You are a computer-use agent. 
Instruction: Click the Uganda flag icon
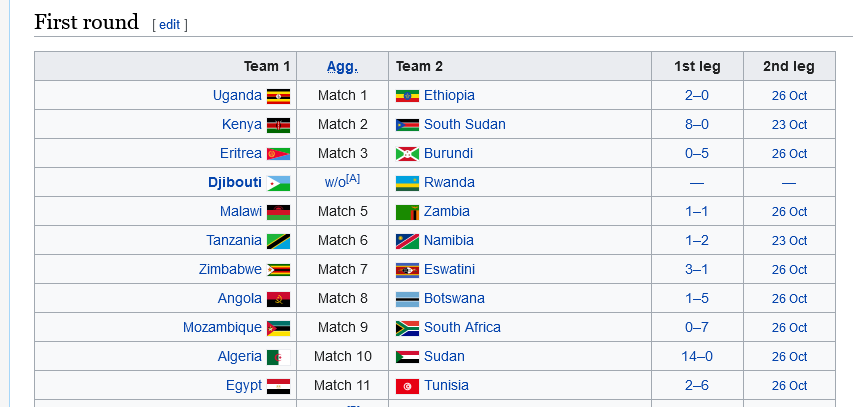(x=278, y=96)
